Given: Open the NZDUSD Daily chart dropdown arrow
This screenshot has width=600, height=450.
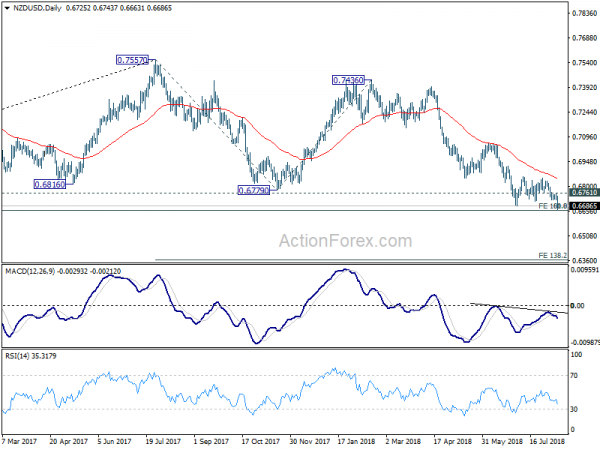Looking at the screenshot, I should [7, 8].
